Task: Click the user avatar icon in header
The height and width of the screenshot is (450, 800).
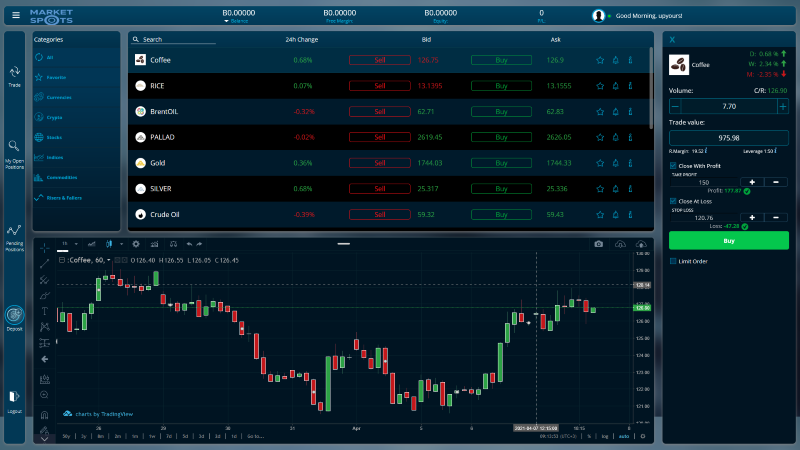Action: click(x=598, y=16)
